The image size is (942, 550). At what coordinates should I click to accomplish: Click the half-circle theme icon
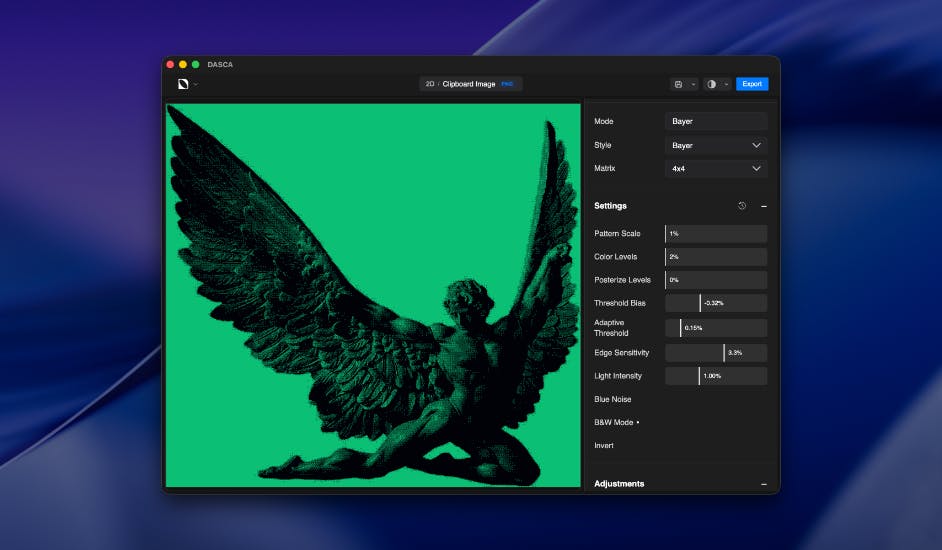click(711, 84)
